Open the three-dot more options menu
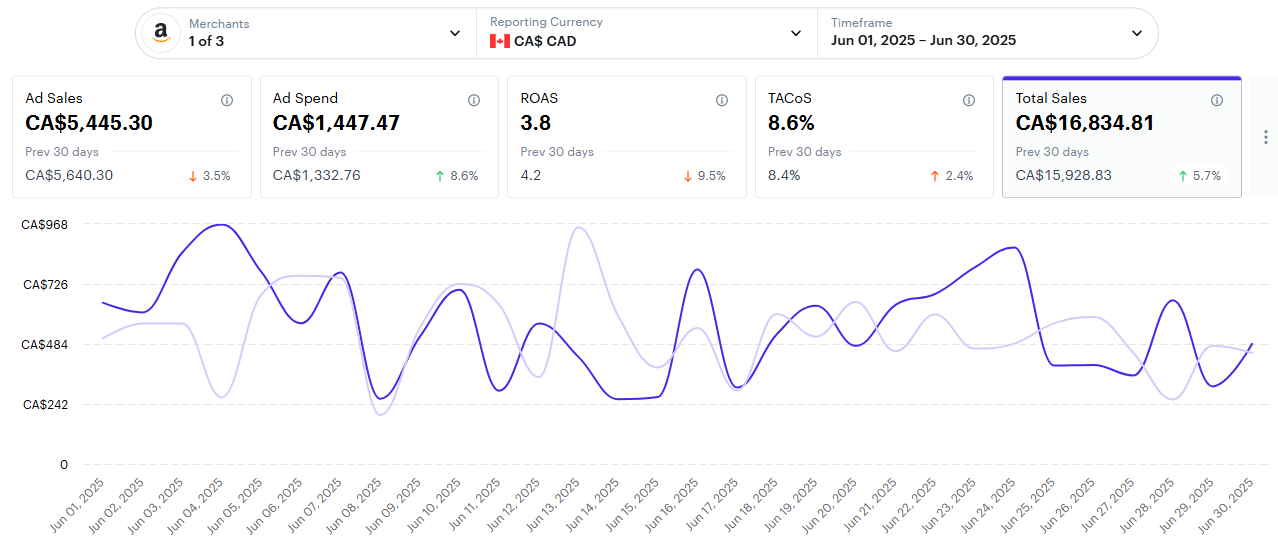The width and height of the screenshot is (1278, 545). (x=1266, y=137)
